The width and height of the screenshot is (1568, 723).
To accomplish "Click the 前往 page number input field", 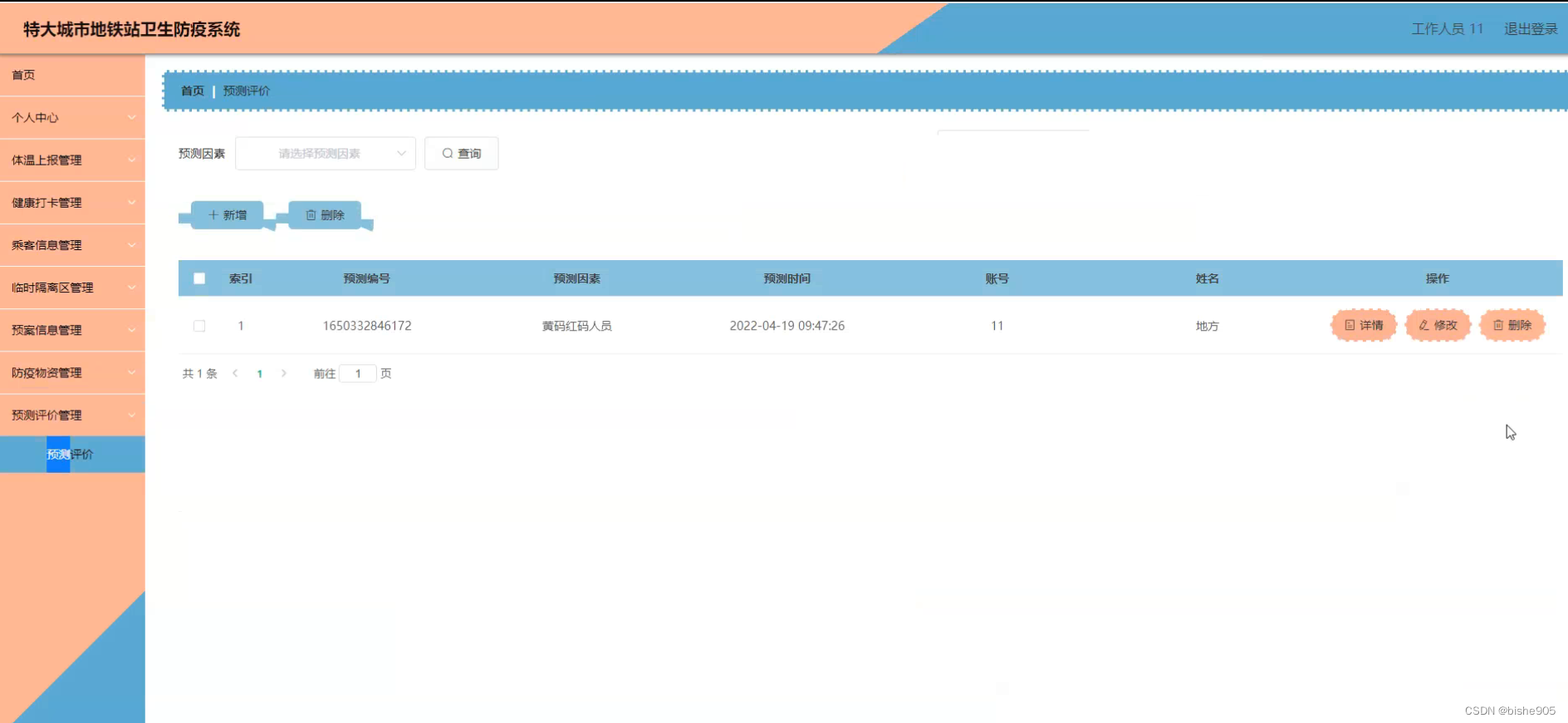I will [358, 374].
